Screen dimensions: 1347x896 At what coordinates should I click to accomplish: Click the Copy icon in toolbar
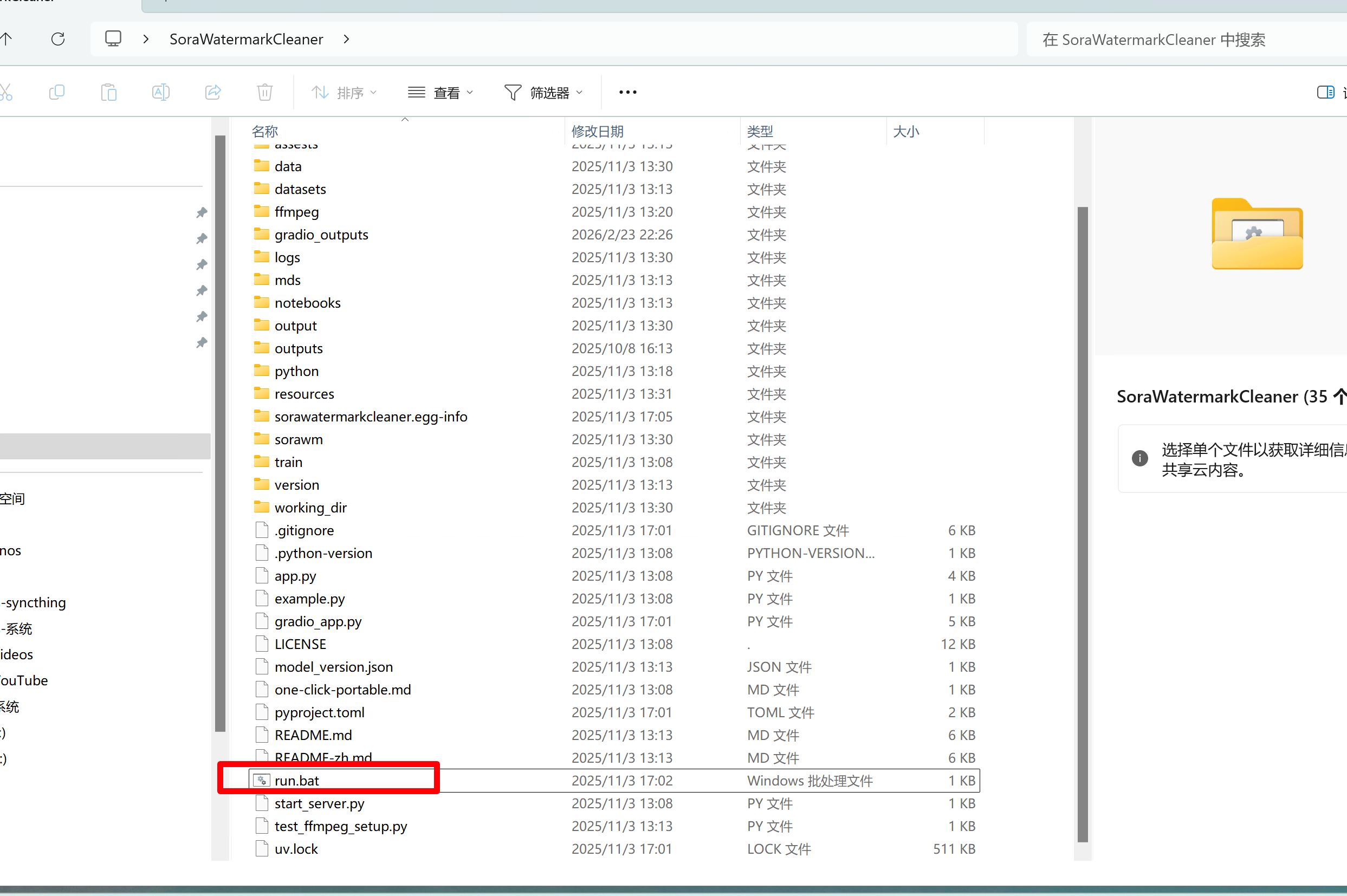pyautogui.click(x=56, y=92)
